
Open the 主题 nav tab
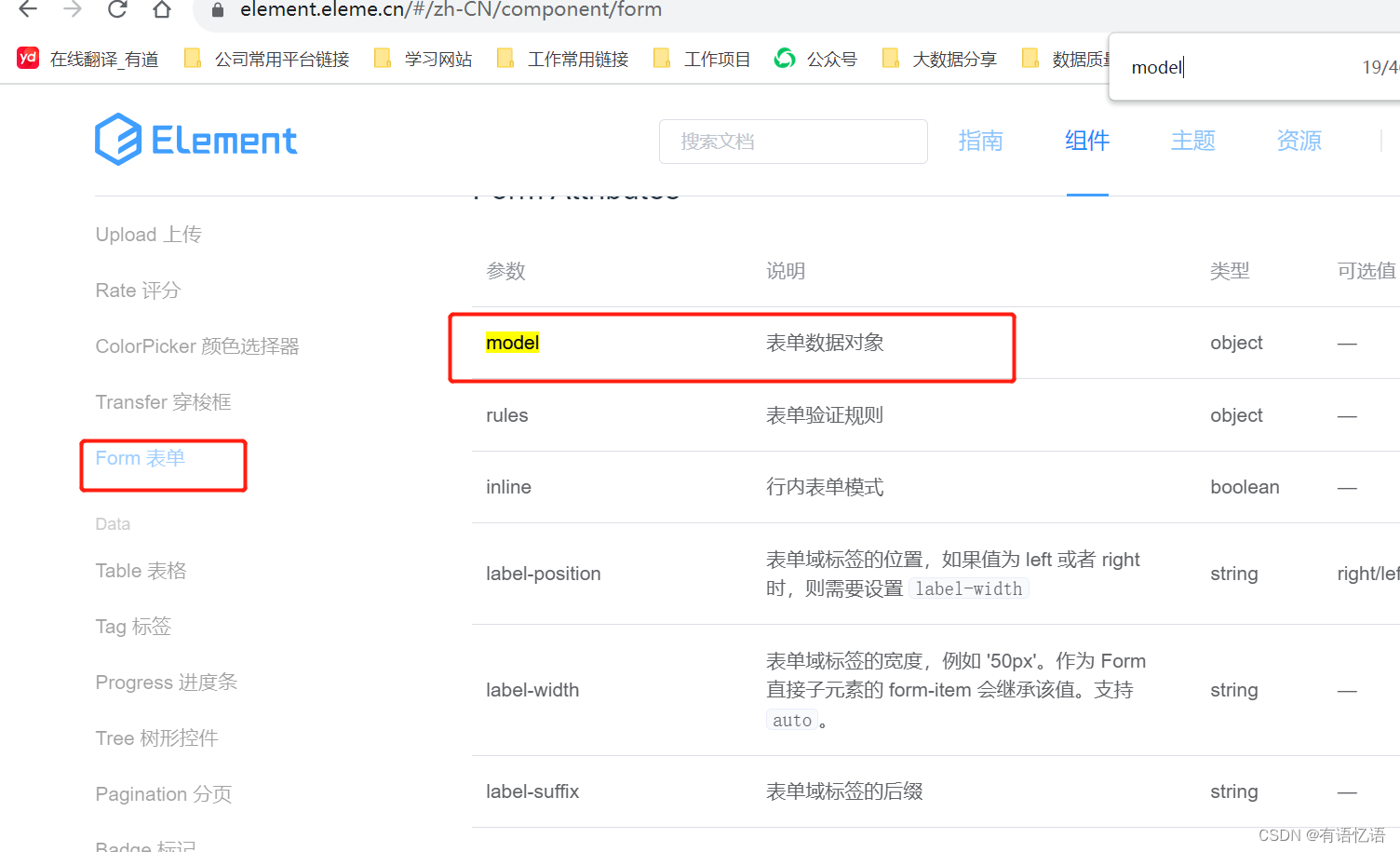[x=1193, y=141]
